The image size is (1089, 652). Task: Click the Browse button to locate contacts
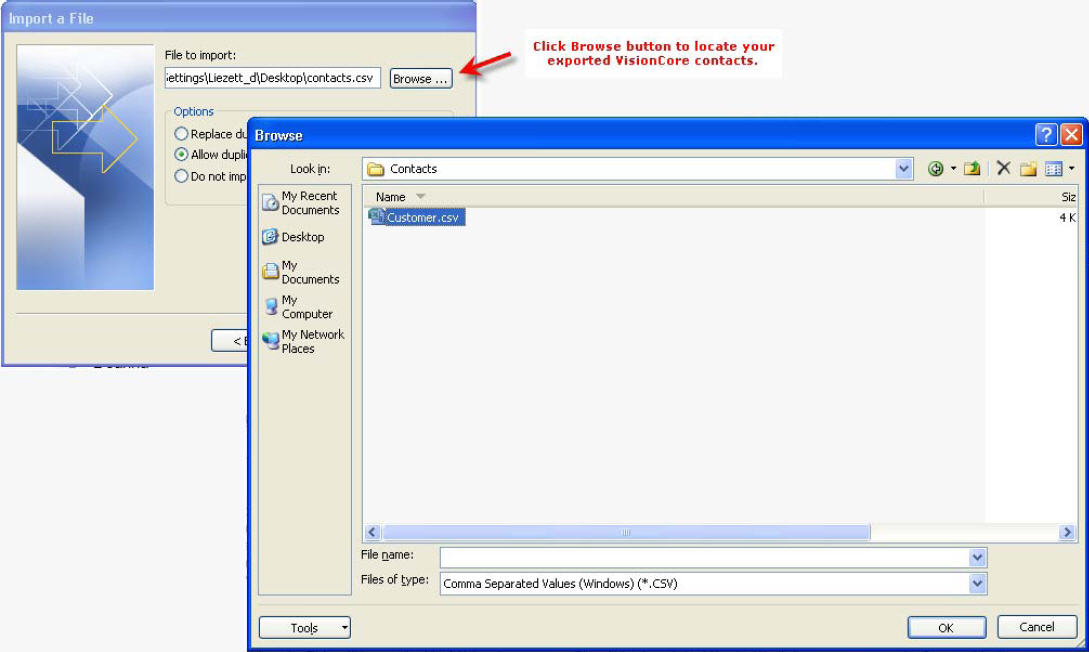420,77
